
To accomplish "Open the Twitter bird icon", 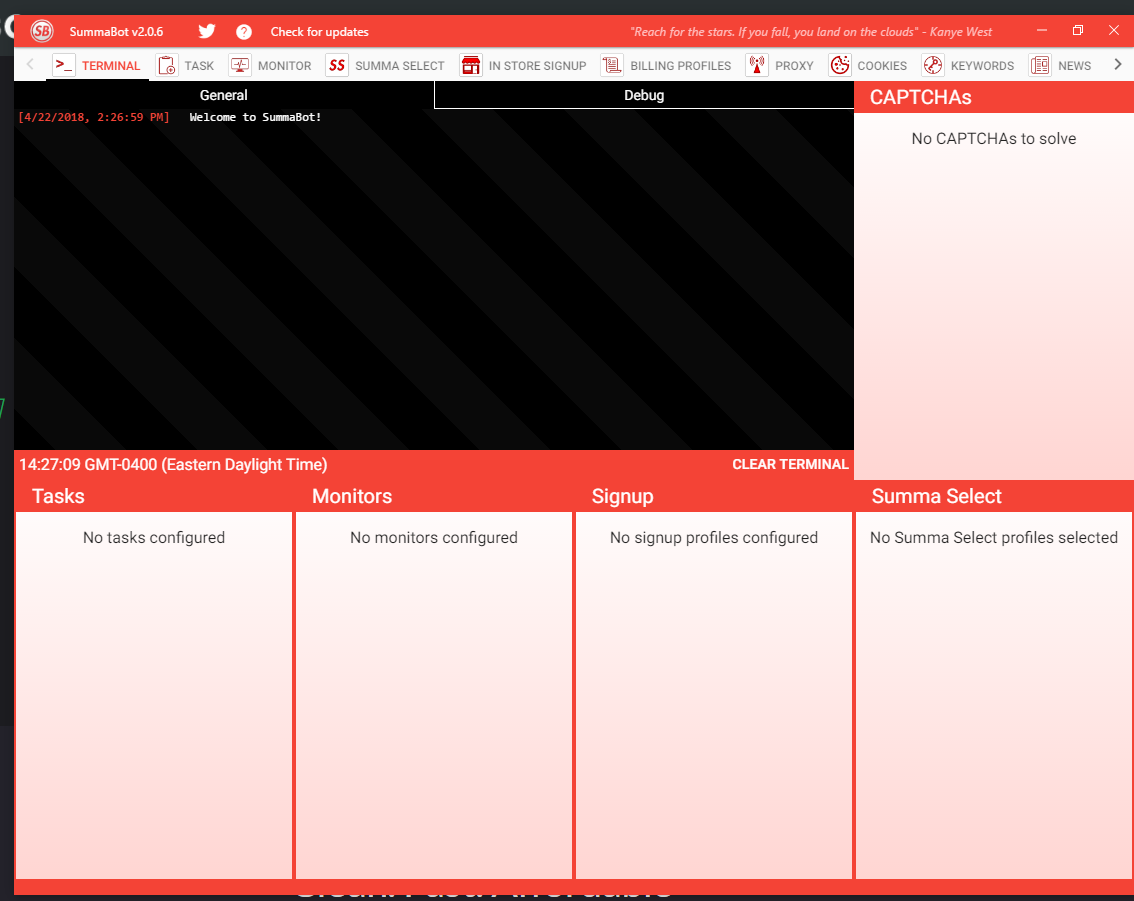I will pos(207,31).
